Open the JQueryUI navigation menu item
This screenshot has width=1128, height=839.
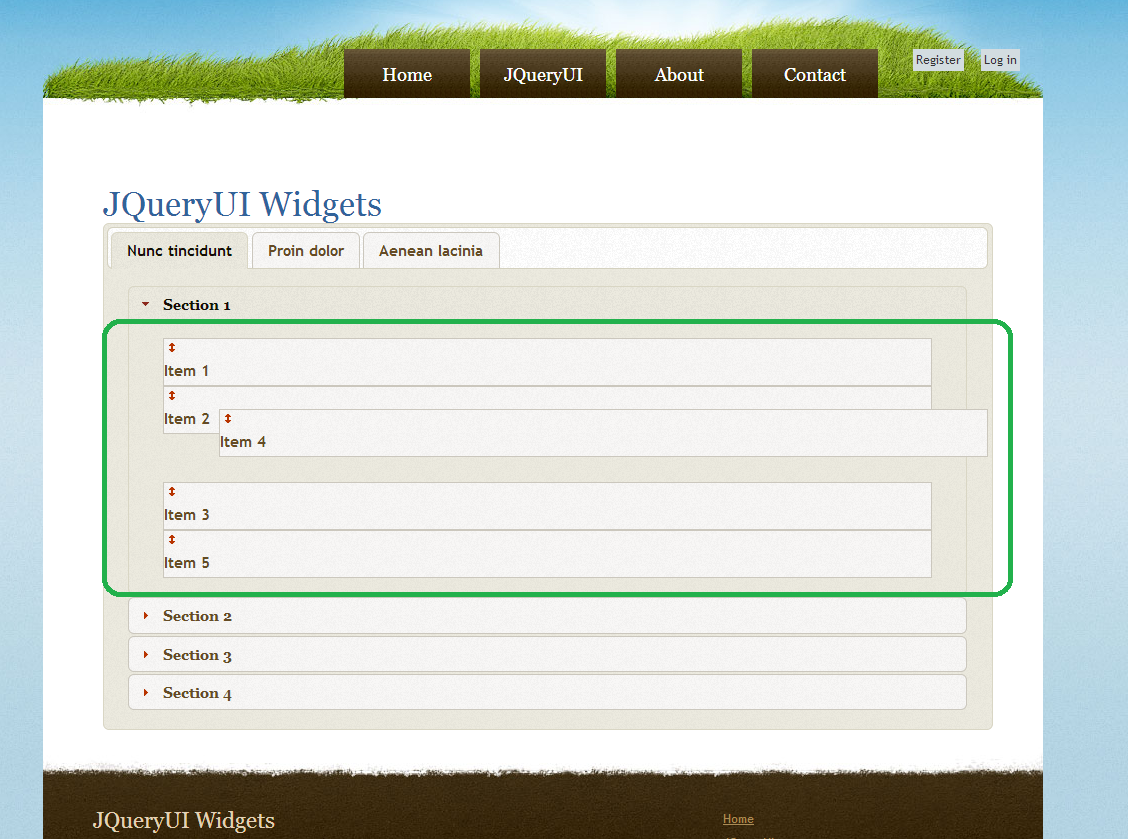point(543,74)
